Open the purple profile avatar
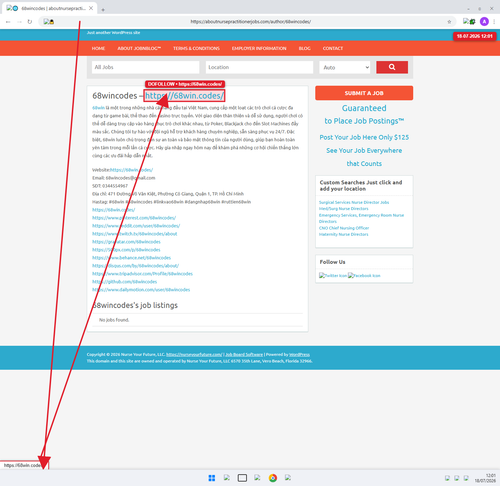The image size is (500, 486). [x=484, y=22]
